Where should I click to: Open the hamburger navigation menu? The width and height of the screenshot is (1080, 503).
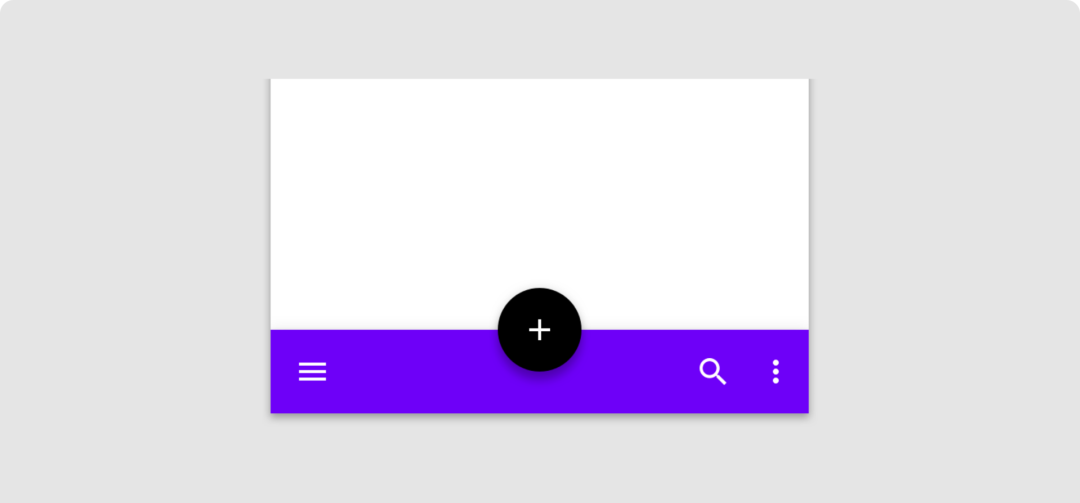[312, 371]
